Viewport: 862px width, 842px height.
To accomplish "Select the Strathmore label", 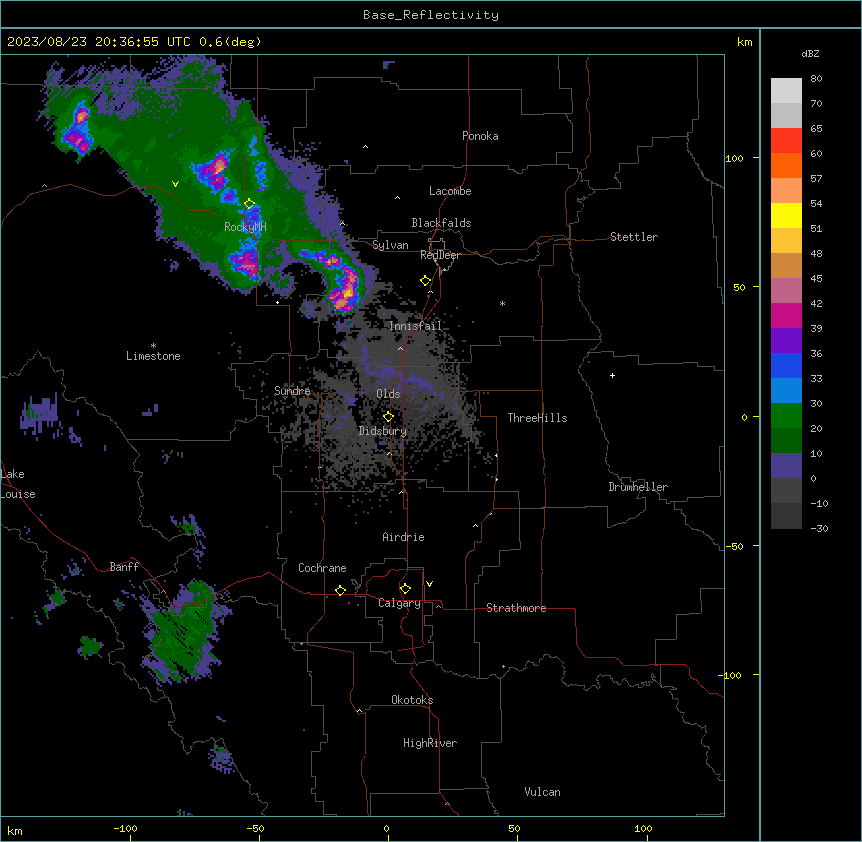I will tap(516, 608).
